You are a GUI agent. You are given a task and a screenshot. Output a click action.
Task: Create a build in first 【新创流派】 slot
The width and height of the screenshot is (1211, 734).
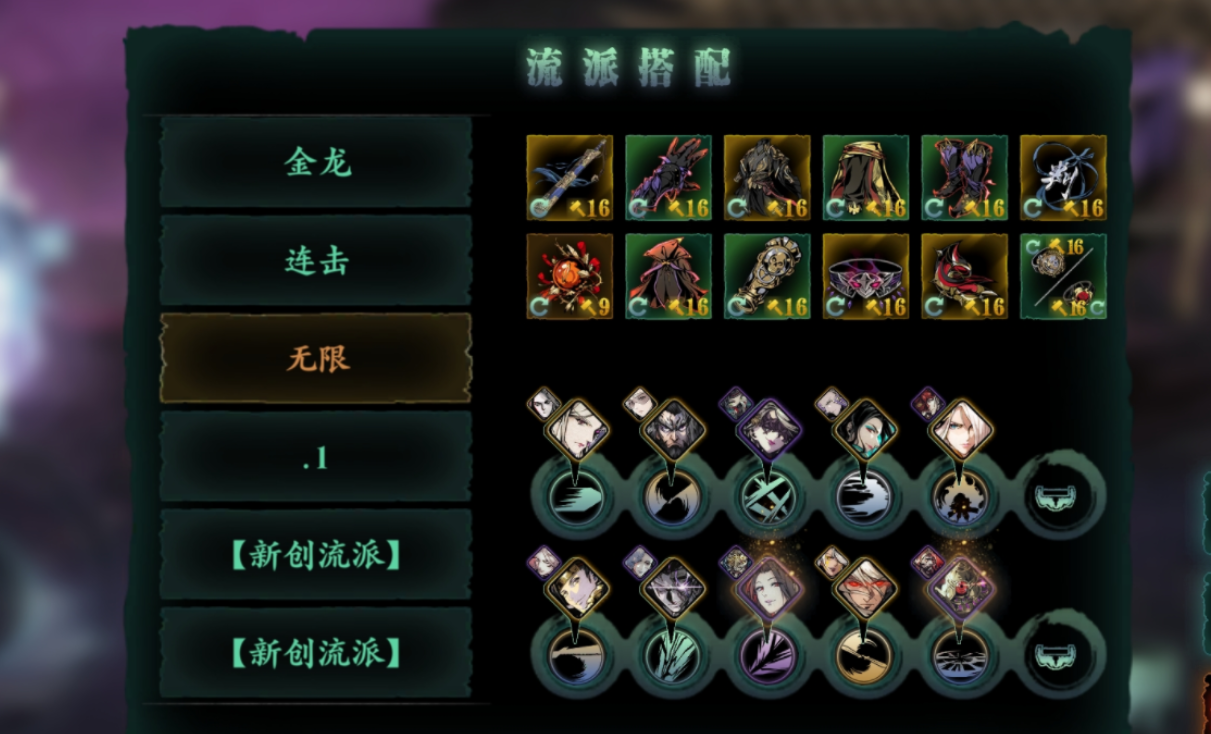(x=316, y=554)
